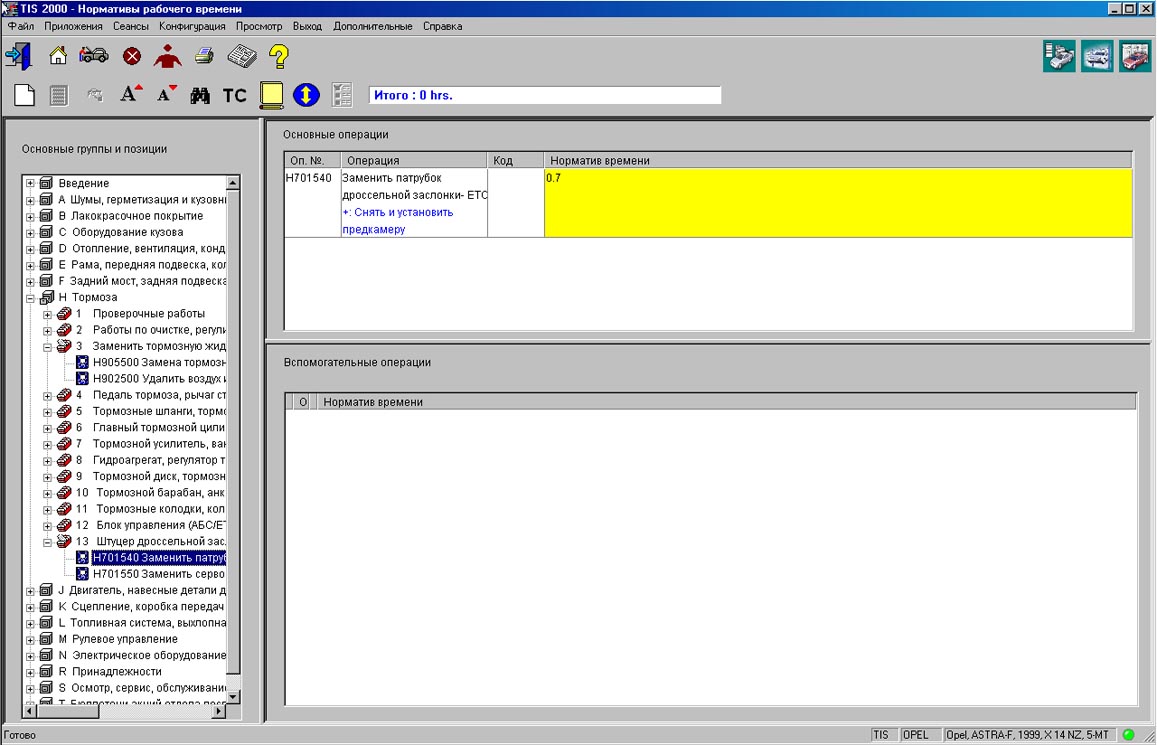The width and height of the screenshot is (1157, 745).
Task: Click the tree panel scroll down arrow
Action: 233,696
